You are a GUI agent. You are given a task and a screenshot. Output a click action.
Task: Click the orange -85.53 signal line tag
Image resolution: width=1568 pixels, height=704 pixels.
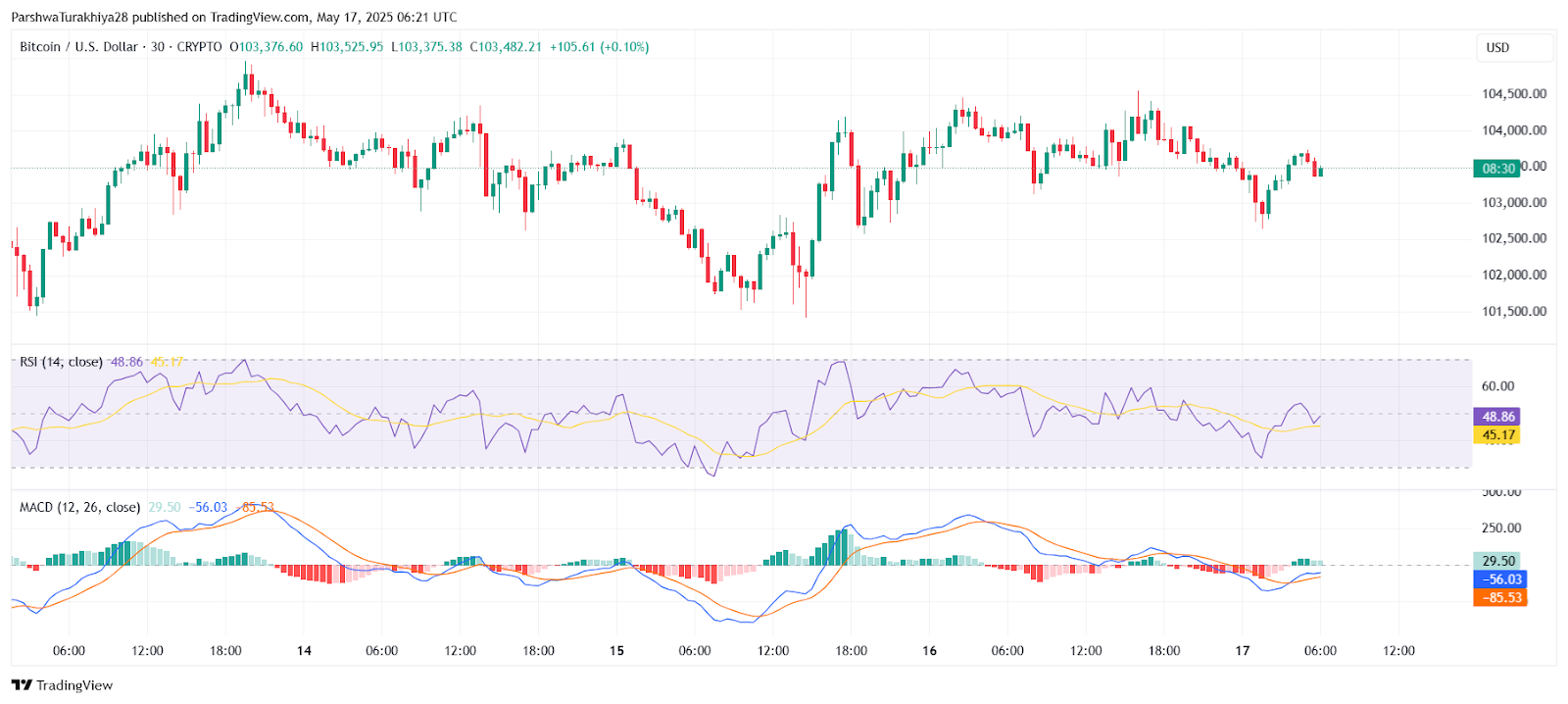coord(1500,597)
